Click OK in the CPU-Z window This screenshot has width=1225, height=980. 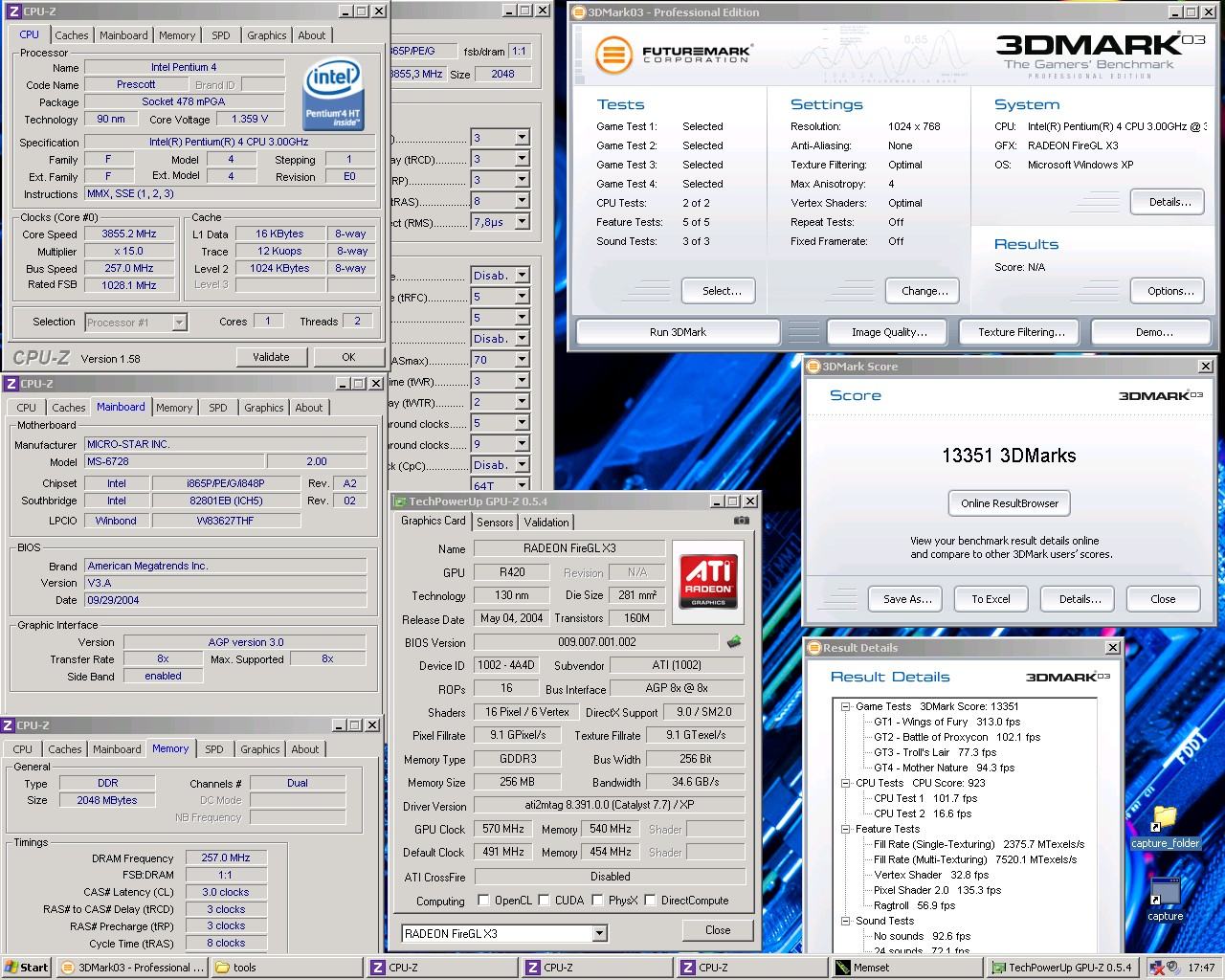click(348, 357)
